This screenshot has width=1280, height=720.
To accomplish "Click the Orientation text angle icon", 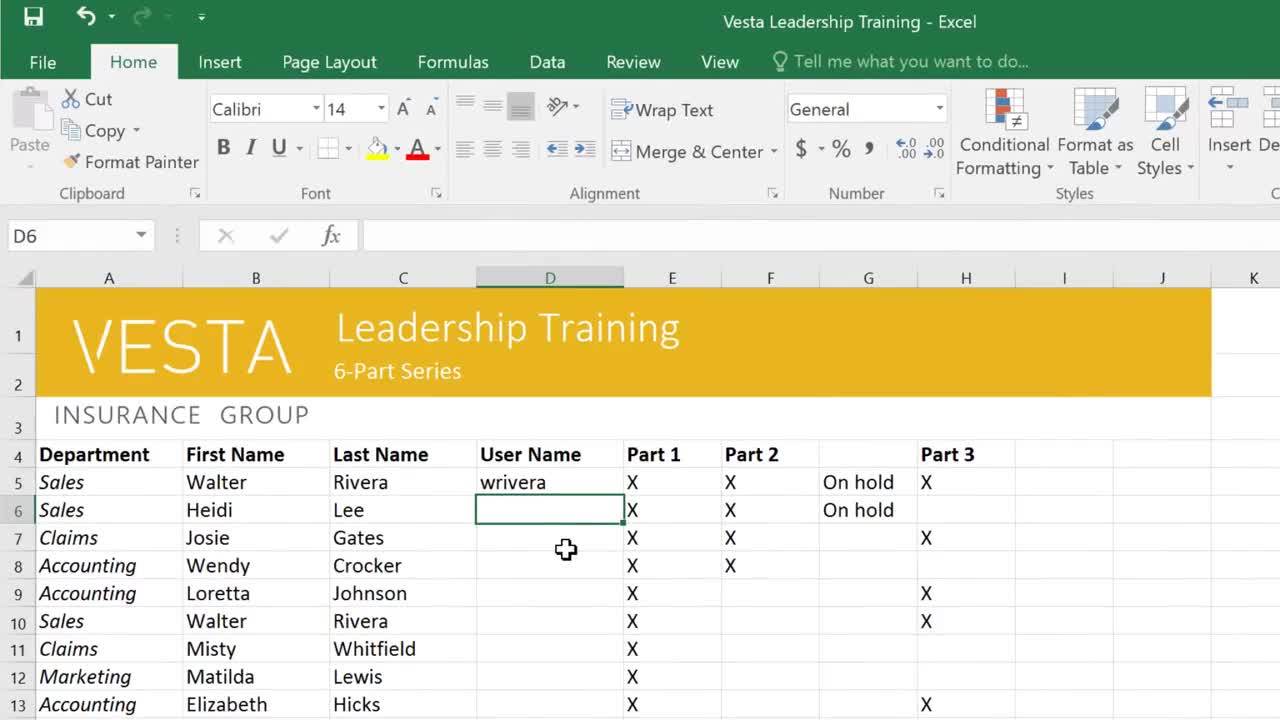I will (x=558, y=105).
